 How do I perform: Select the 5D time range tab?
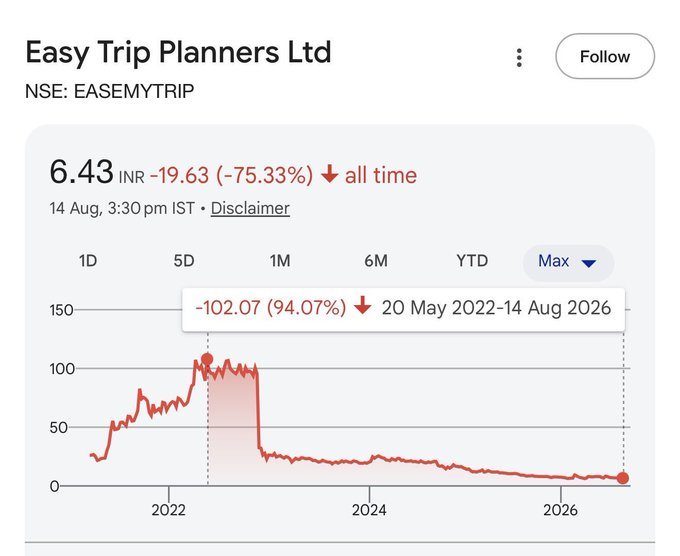click(x=184, y=261)
